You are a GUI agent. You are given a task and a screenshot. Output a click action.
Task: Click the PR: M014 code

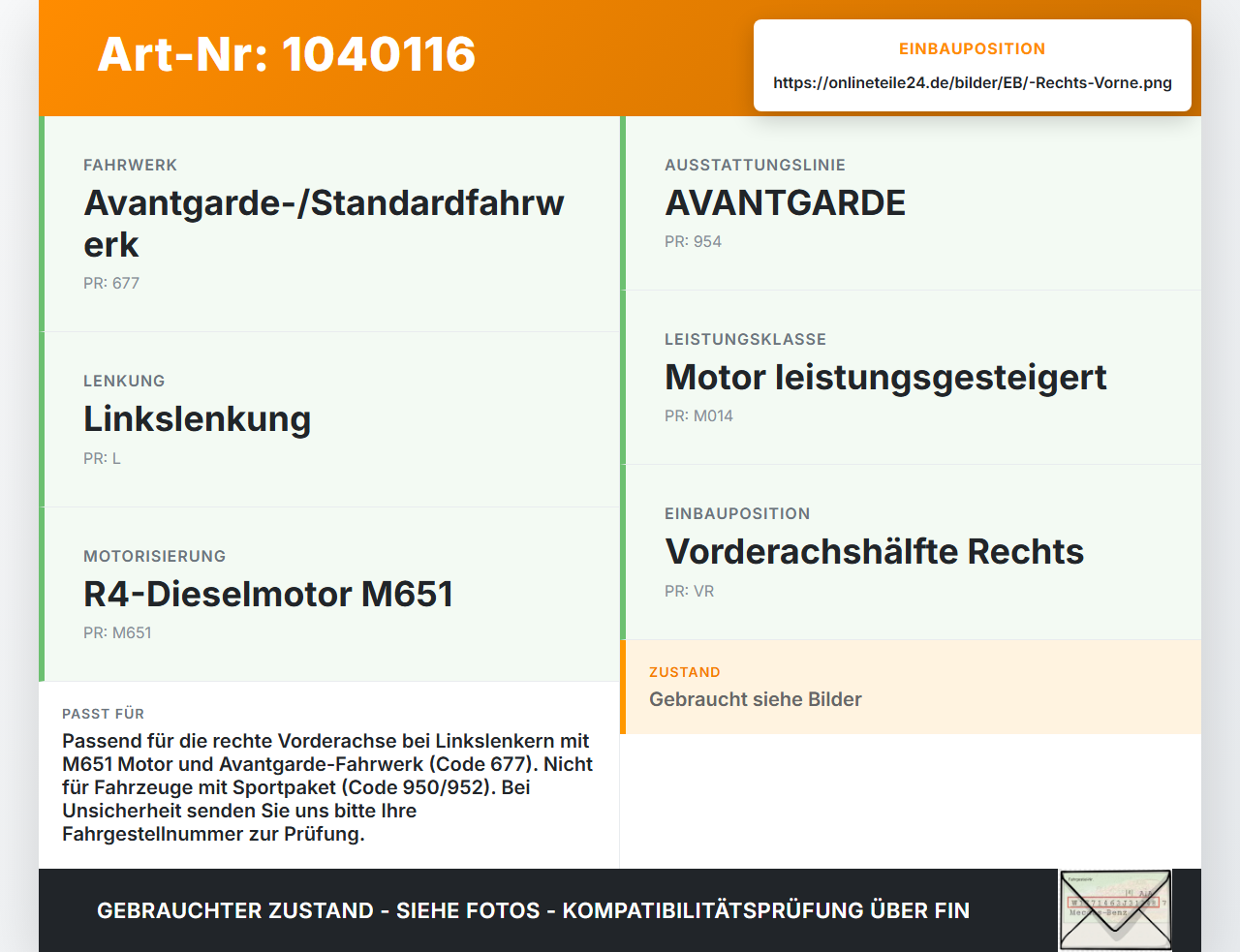[698, 415]
